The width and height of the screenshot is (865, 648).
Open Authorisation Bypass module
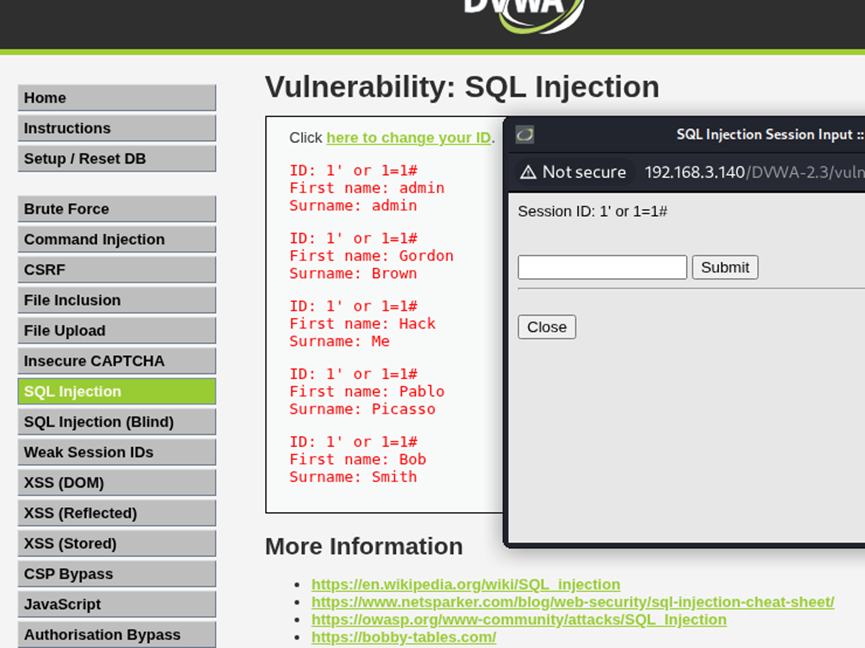pyautogui.click(x=117, y=634)
